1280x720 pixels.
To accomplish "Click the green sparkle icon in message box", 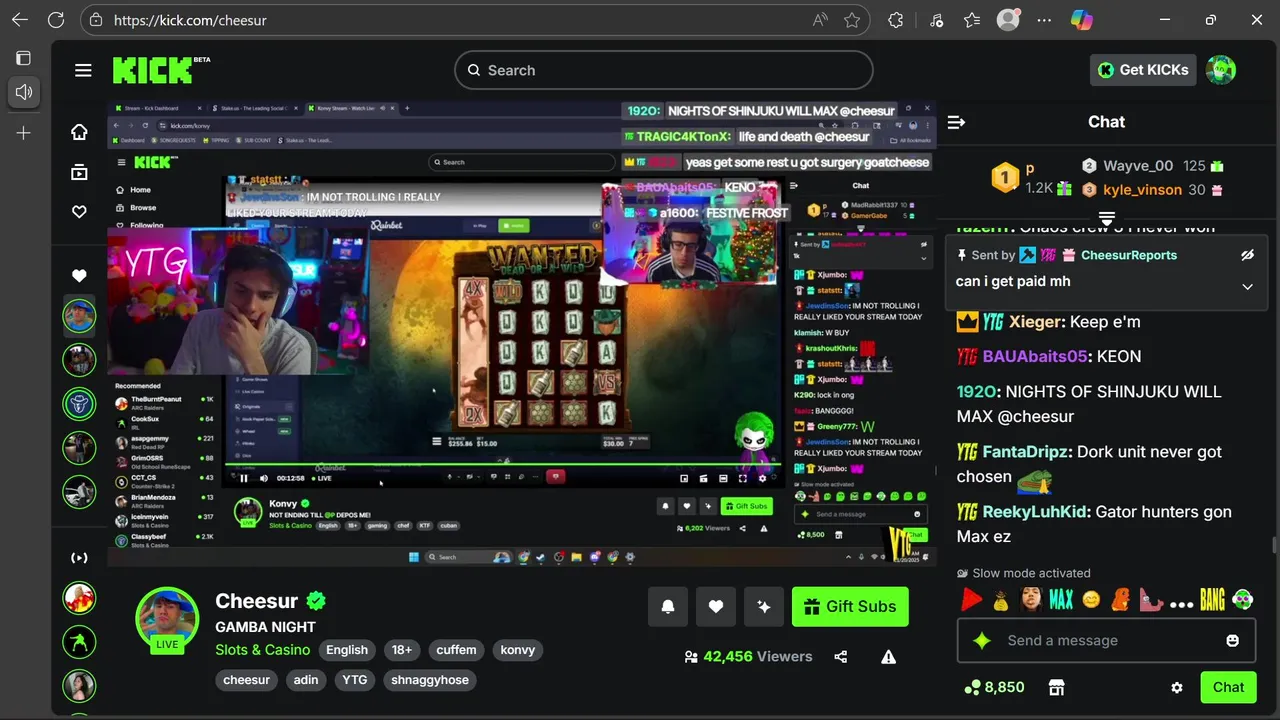I will coord(982,640).
